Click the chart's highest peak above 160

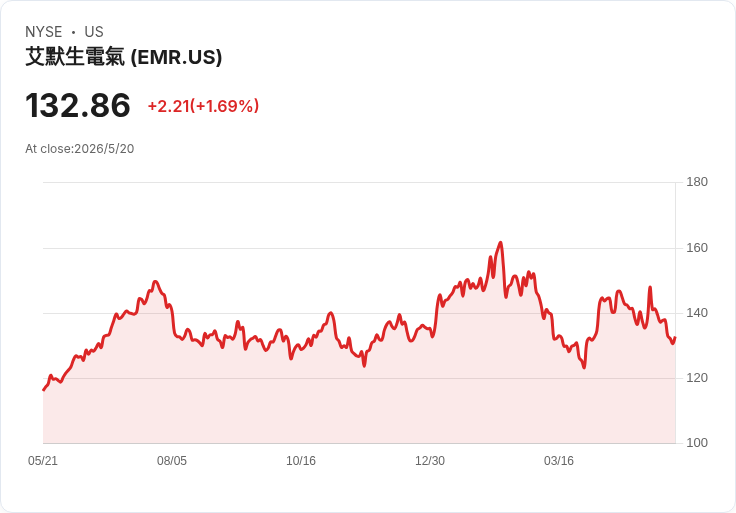pos(500,243)
